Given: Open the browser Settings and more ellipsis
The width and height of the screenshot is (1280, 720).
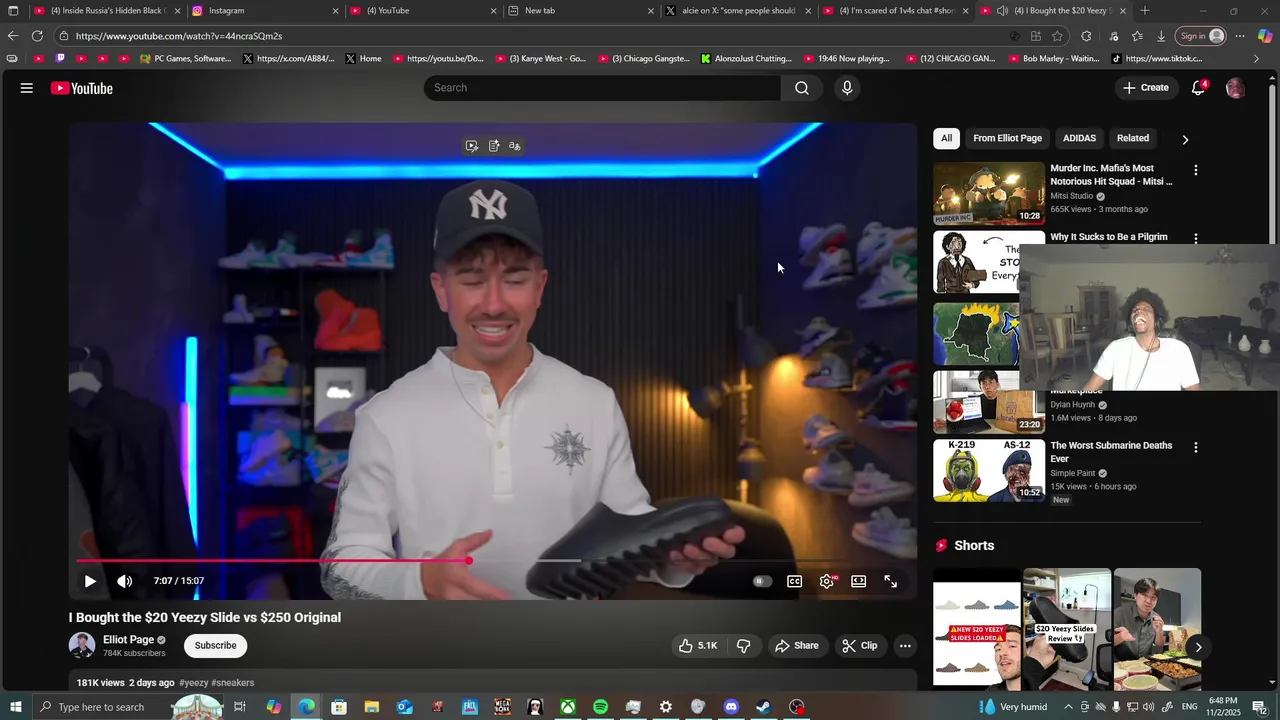Looking at the screenshot, I should (1240, 36).
